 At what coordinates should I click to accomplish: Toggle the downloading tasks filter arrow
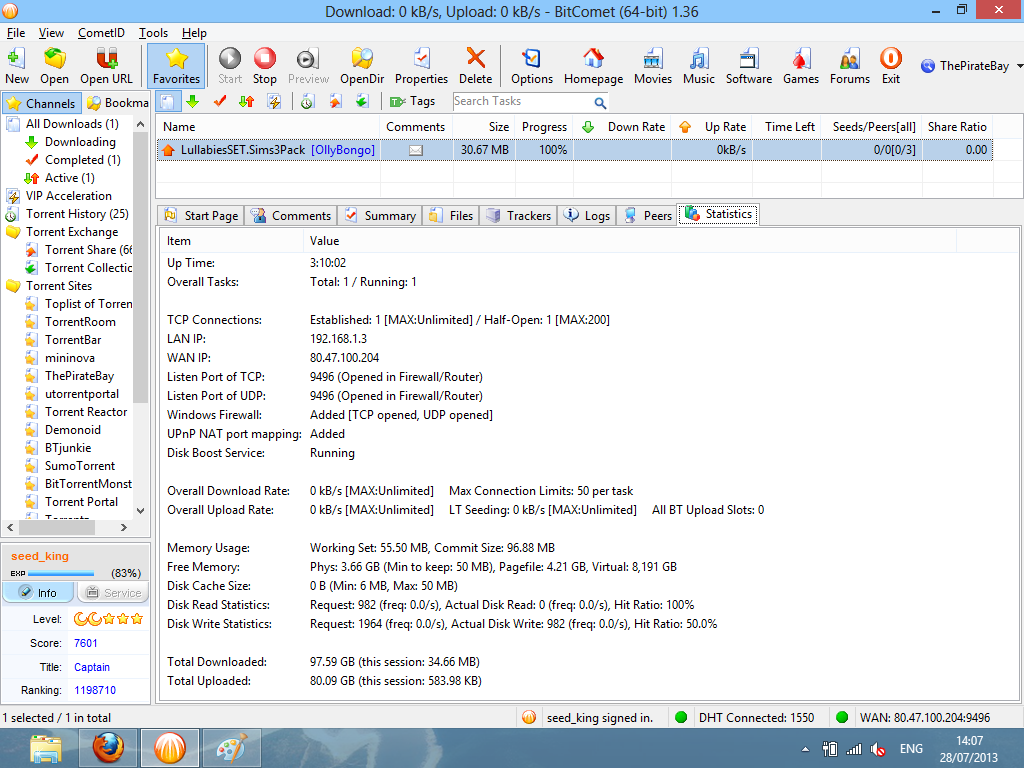click(193, 102)
